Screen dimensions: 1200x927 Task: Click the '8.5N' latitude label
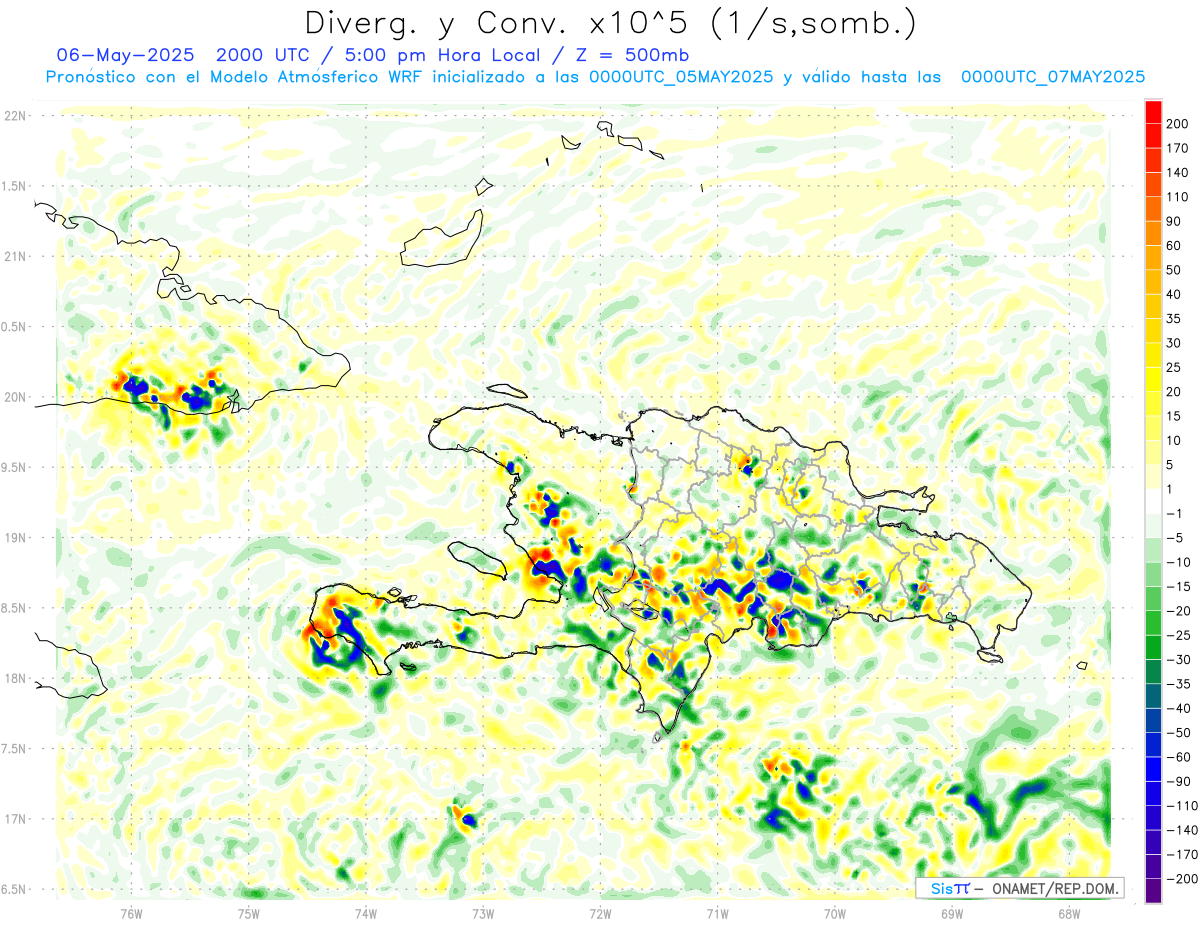click(14, 608)
